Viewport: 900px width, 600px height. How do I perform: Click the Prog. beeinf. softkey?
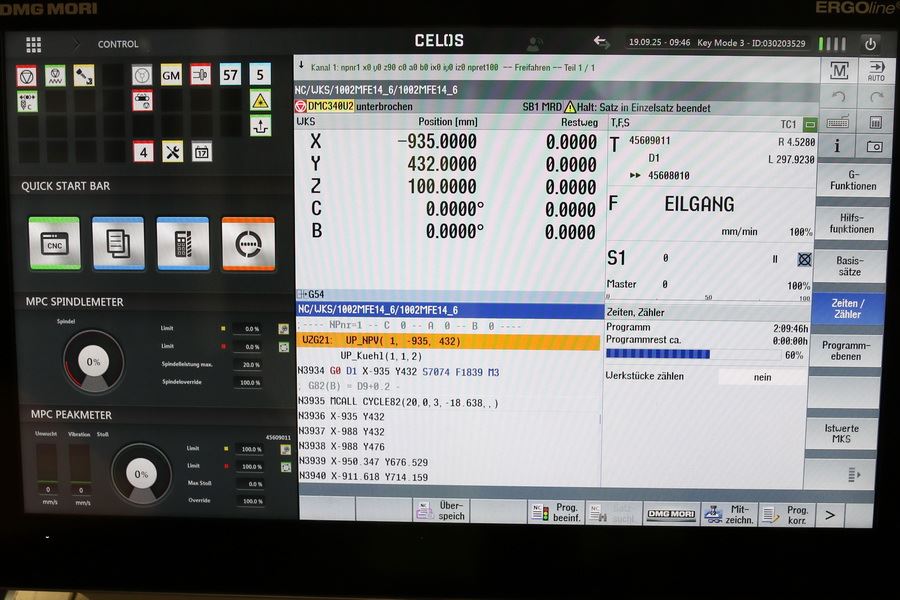coord(556,512)
